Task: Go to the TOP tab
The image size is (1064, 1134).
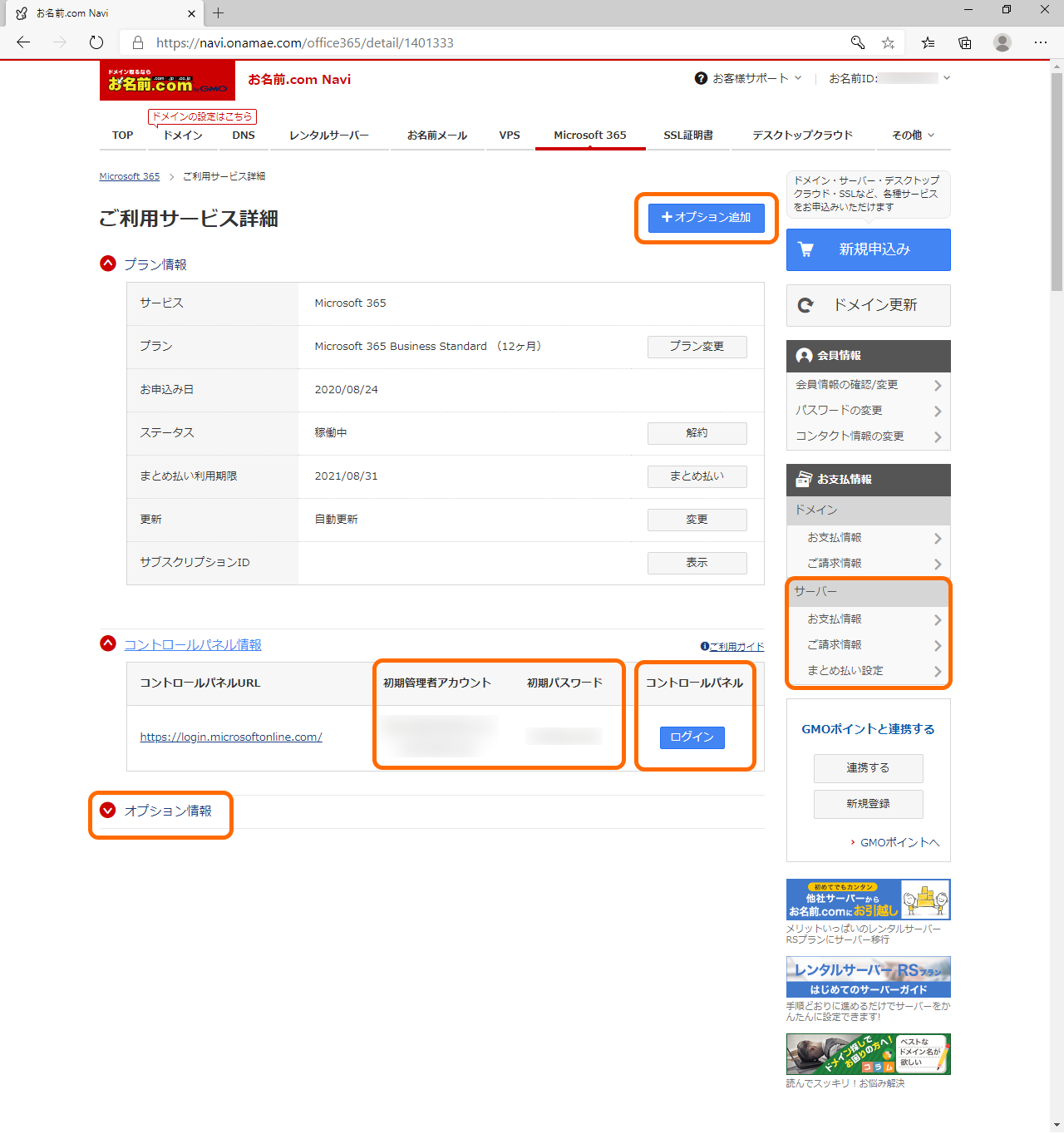Action: (x=123, y=135)
